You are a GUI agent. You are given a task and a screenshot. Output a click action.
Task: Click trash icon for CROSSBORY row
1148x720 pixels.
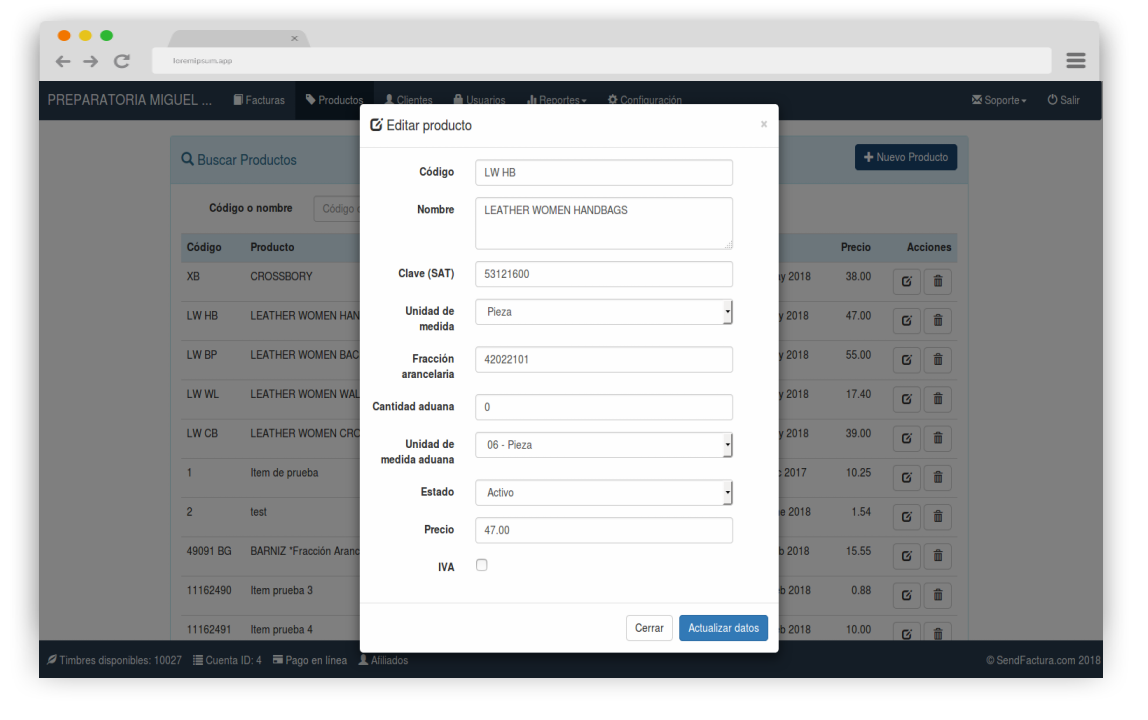[937, 282]
